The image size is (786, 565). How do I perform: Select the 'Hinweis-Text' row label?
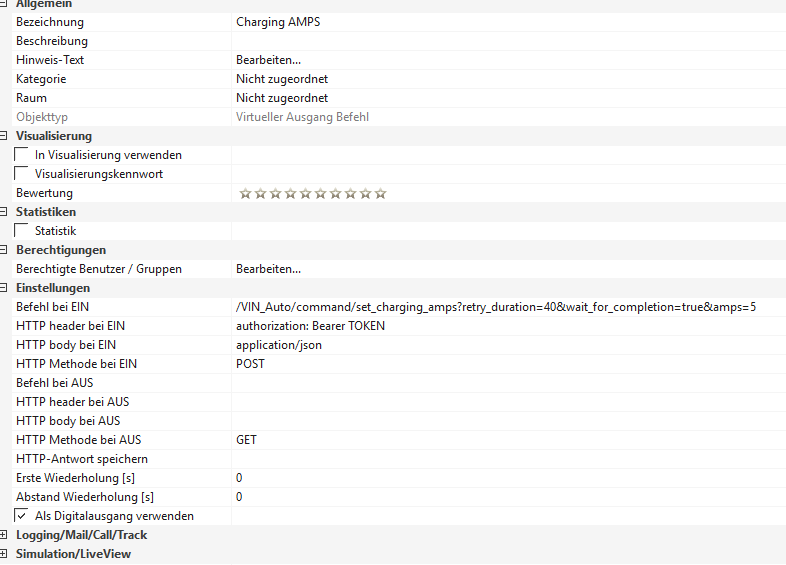point(50,60)
